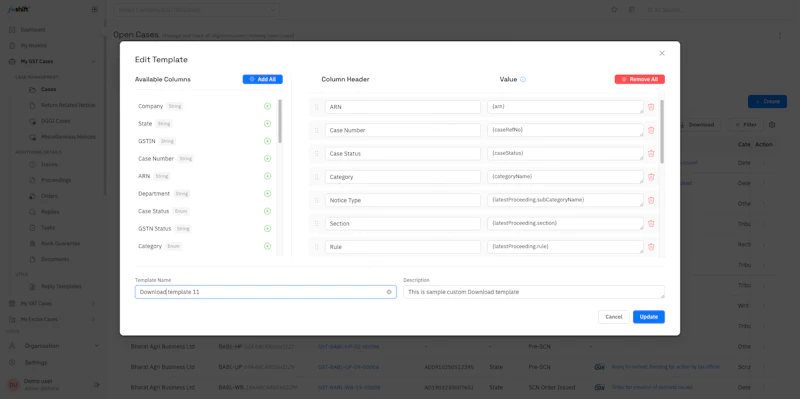Delete the Notice Type column row
This screenshot has width=800, height=399.
tap(651, 200)
